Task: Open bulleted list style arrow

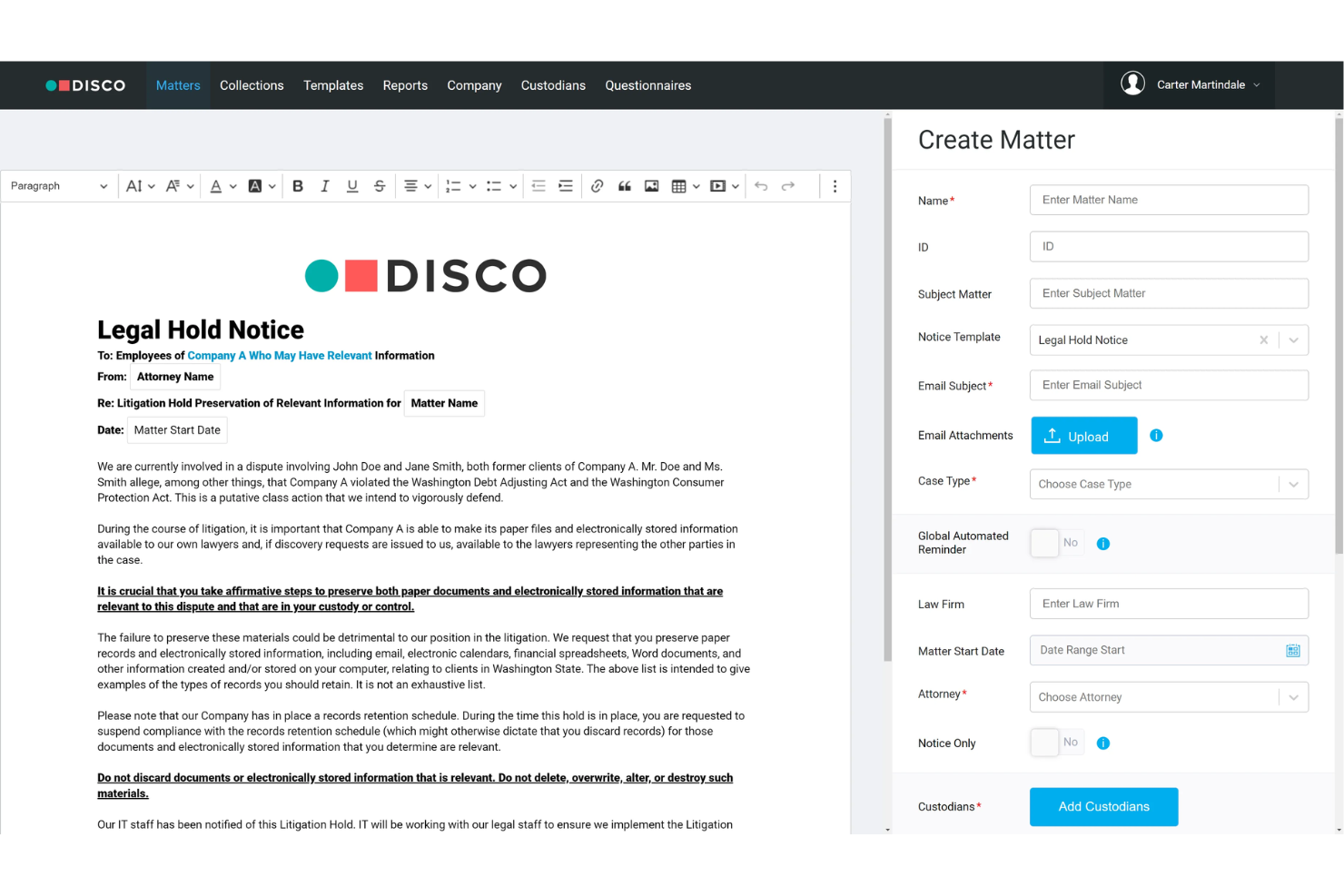Action: [x=513, y=186]
